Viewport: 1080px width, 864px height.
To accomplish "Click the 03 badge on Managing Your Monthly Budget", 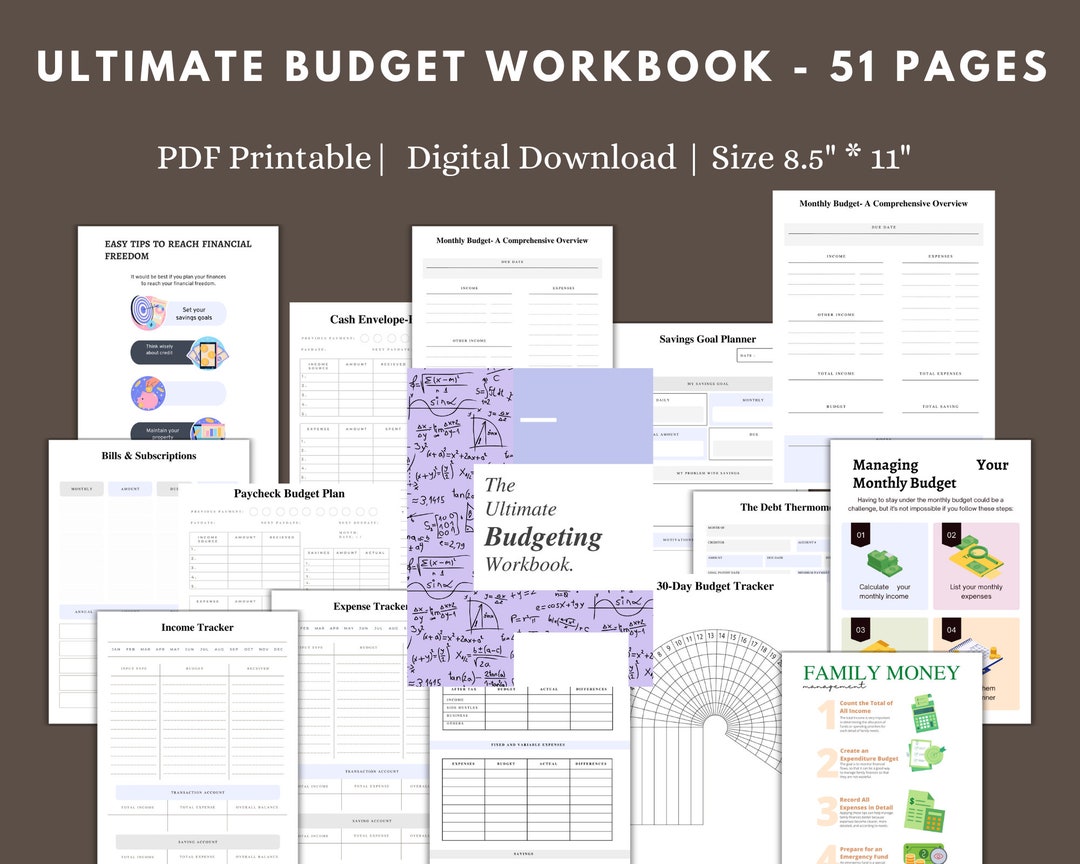I will click(860, 630).
